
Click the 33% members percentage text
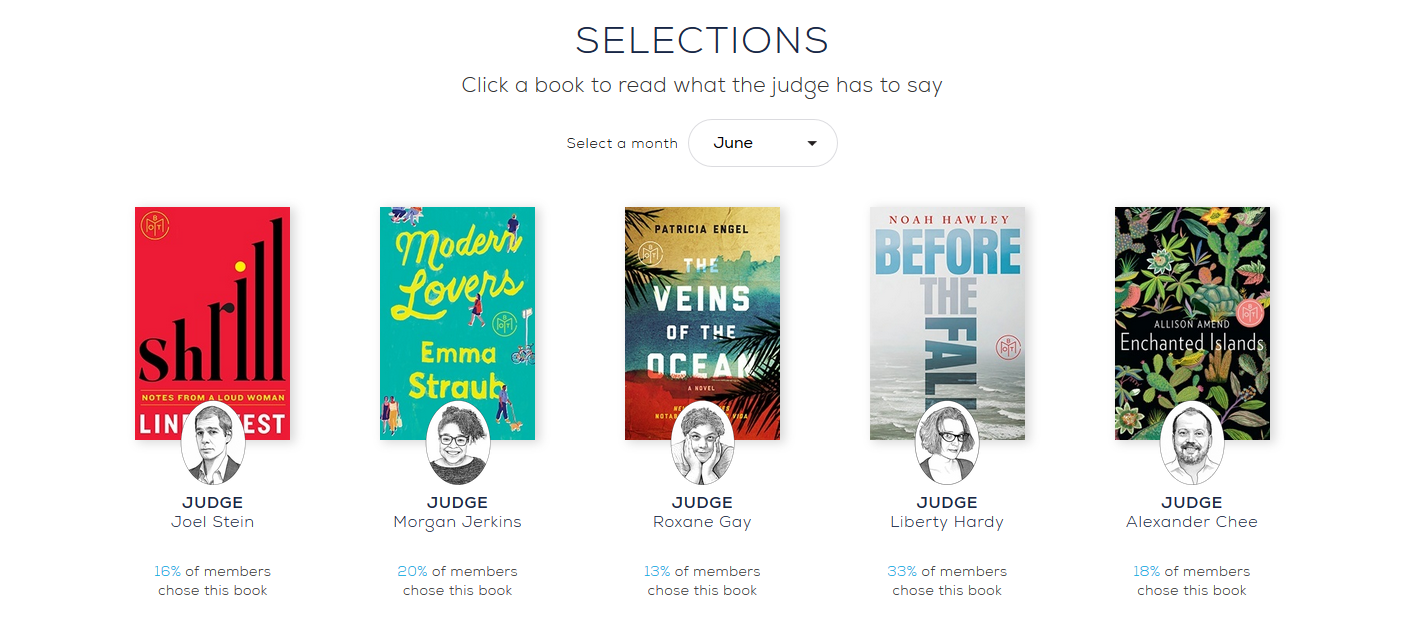point(902,571)
